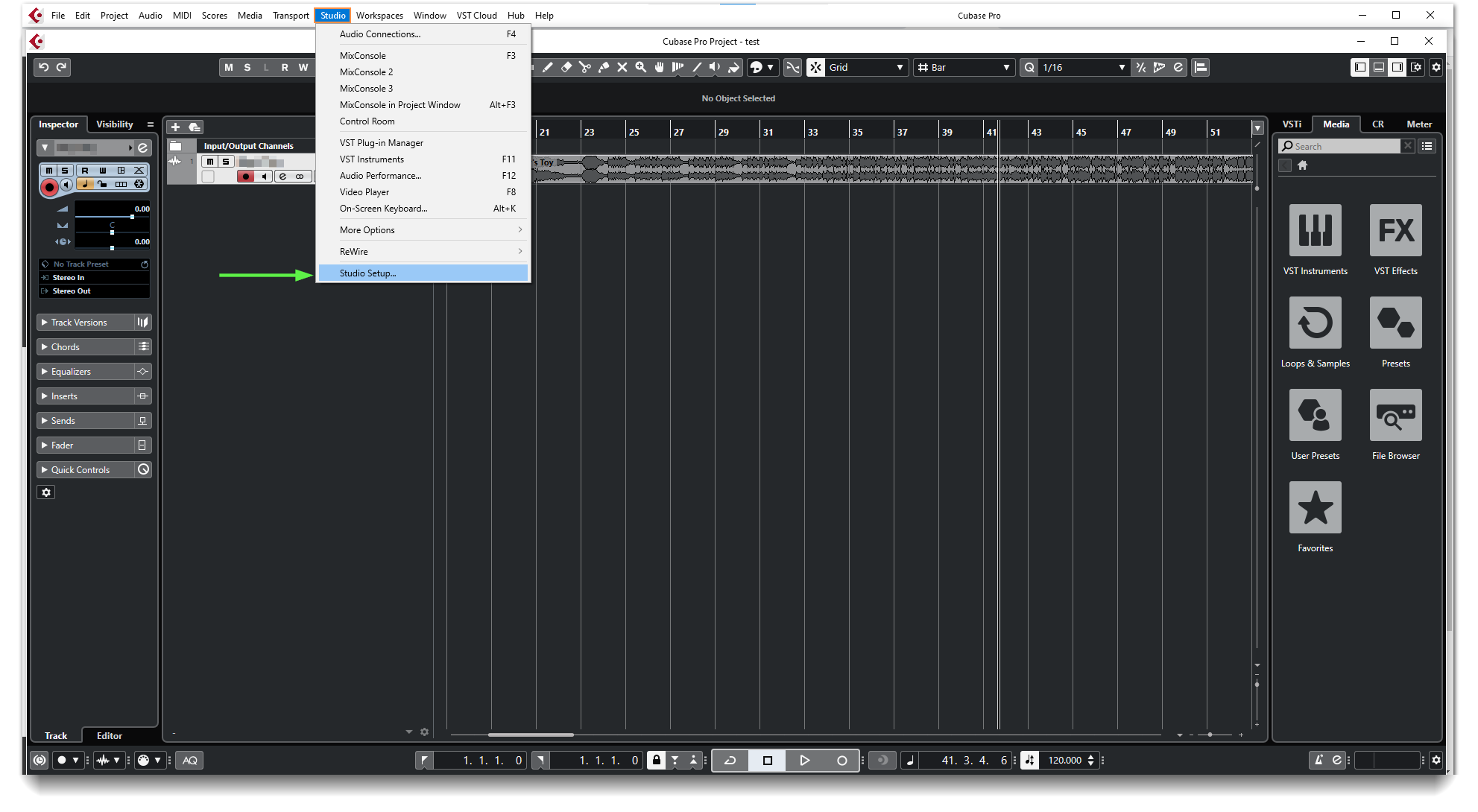1478x812 pixels.
Task: Select the hand-shaped Comp tool
Action: pos(660,68)
